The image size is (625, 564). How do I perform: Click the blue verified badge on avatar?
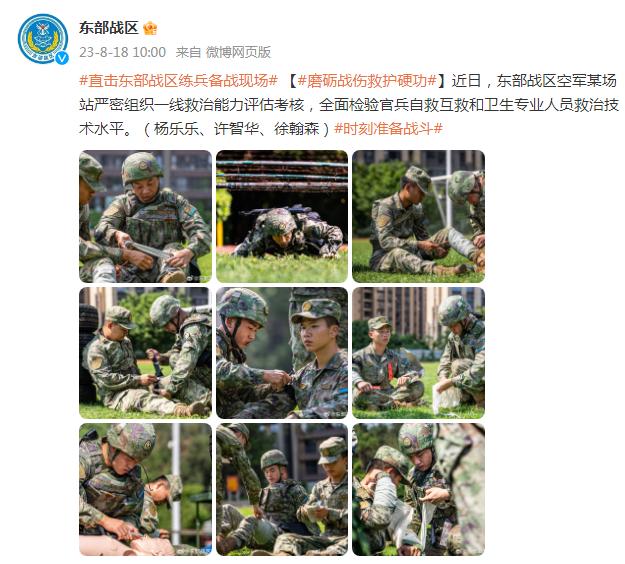point(62,58)
